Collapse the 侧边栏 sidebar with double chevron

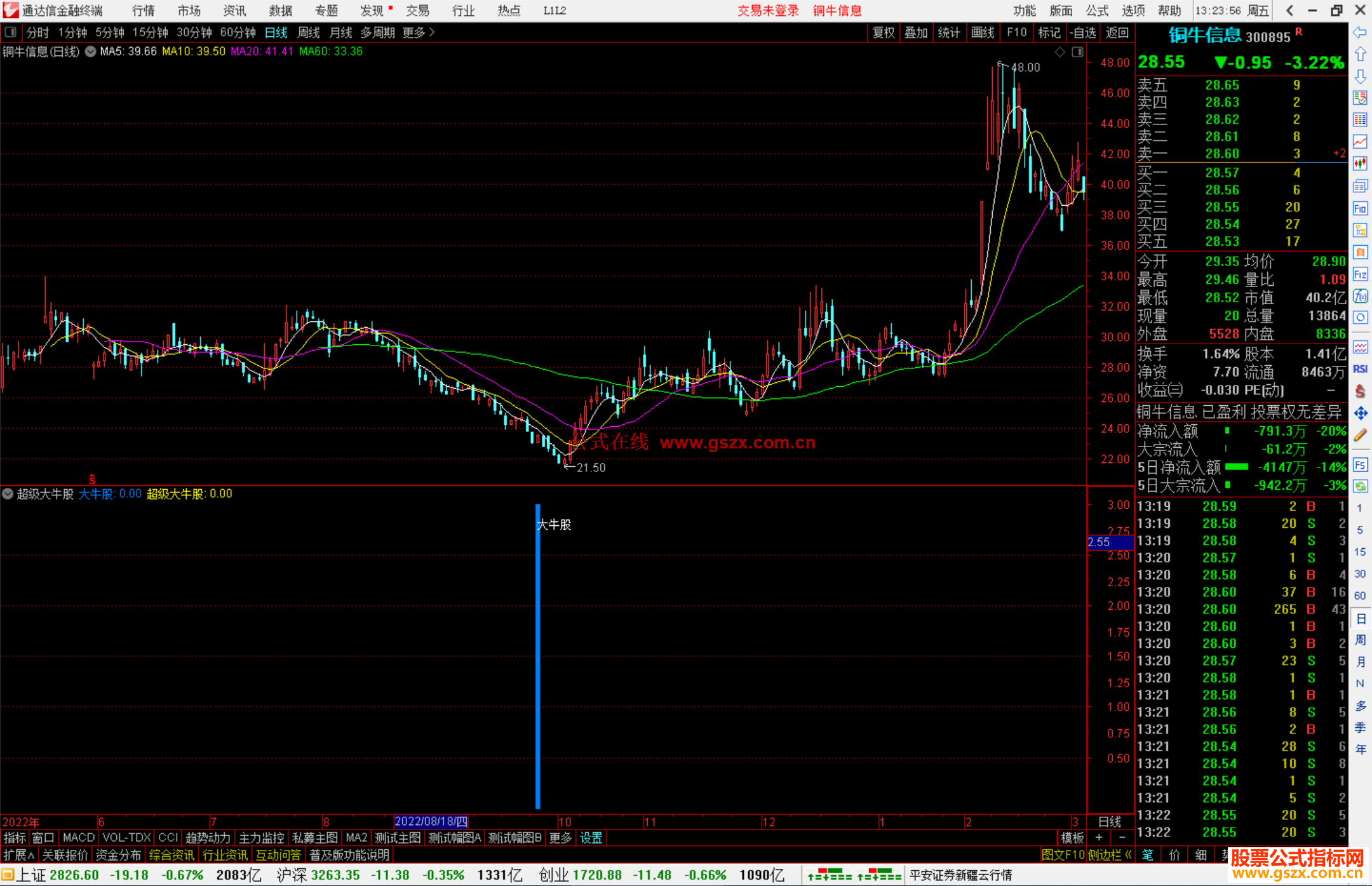(1129, 855)
